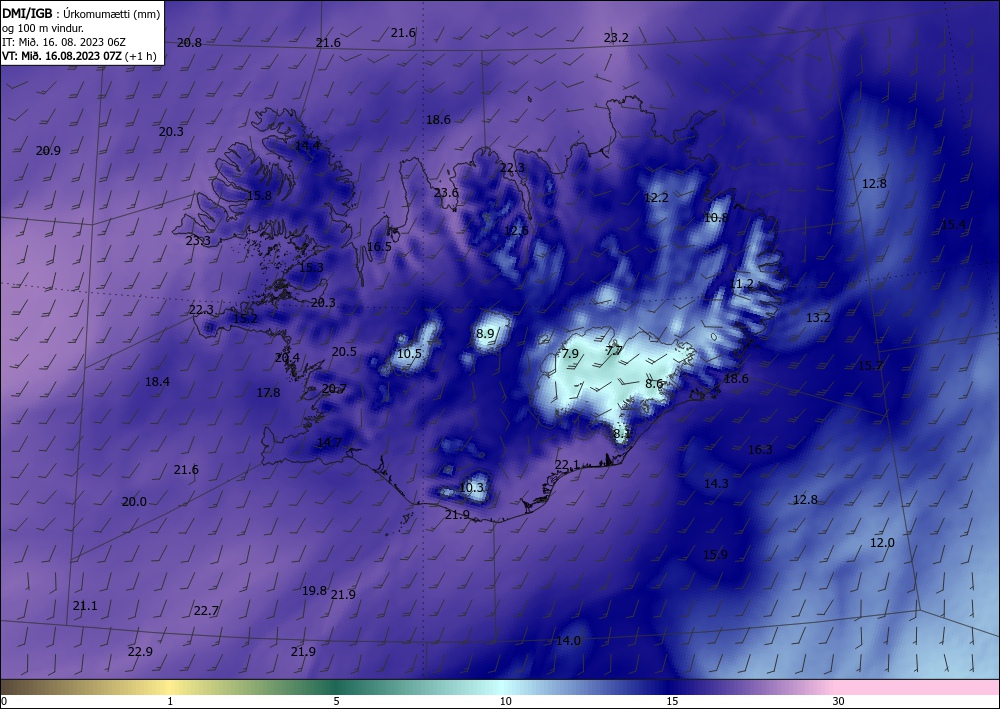The width and height of the screenshot is (1000, 709).
Task: Select the color scale label 5
Action: [336, 701]
